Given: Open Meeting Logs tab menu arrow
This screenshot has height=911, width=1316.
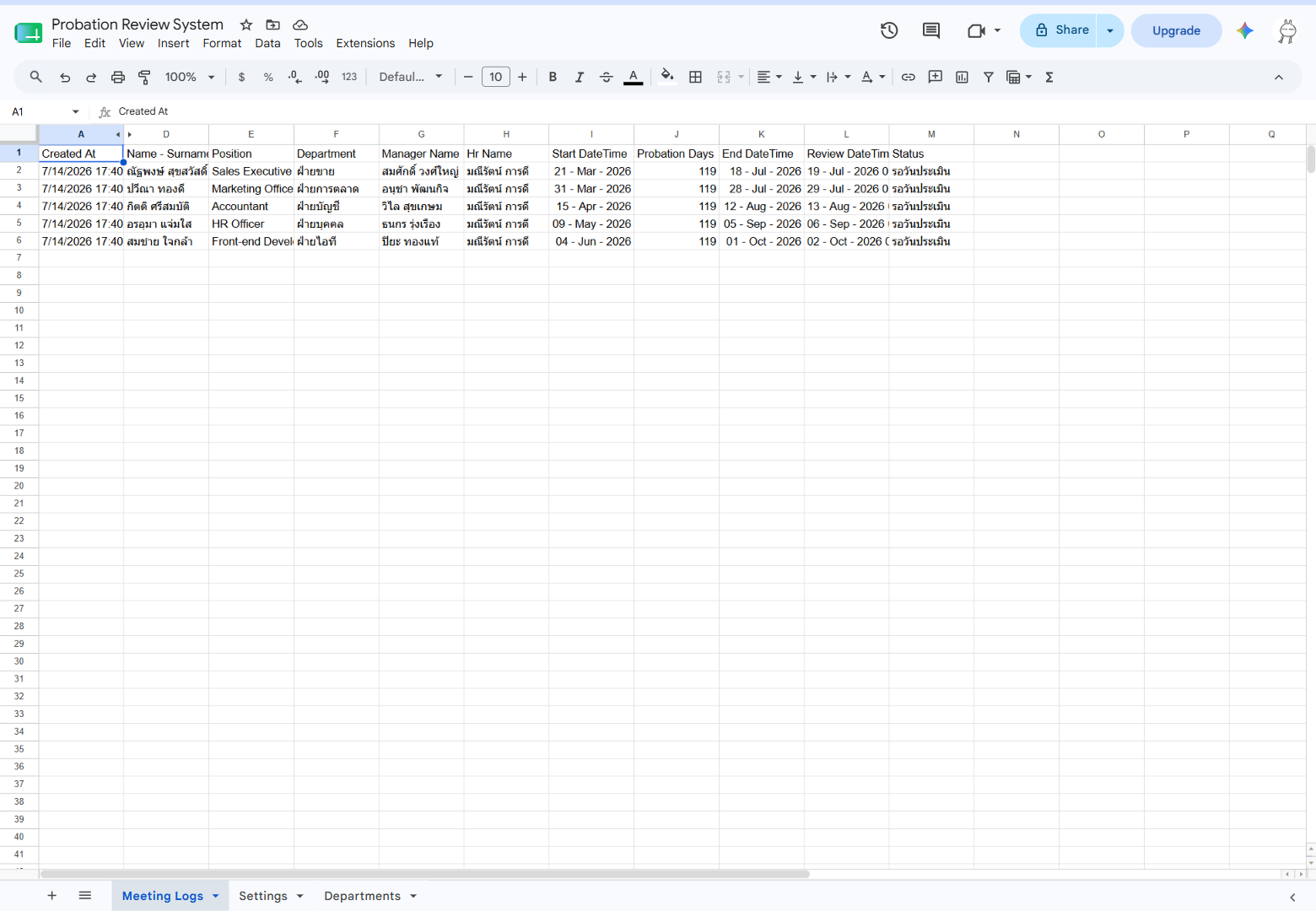Looking at the screenshot, I should (x=216, y=896).
